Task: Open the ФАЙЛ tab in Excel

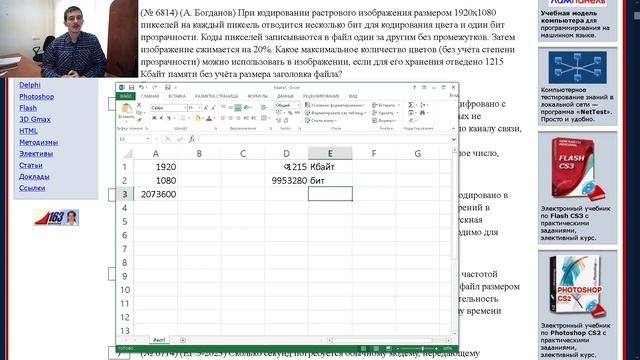Action: click(x=126, y=96)
